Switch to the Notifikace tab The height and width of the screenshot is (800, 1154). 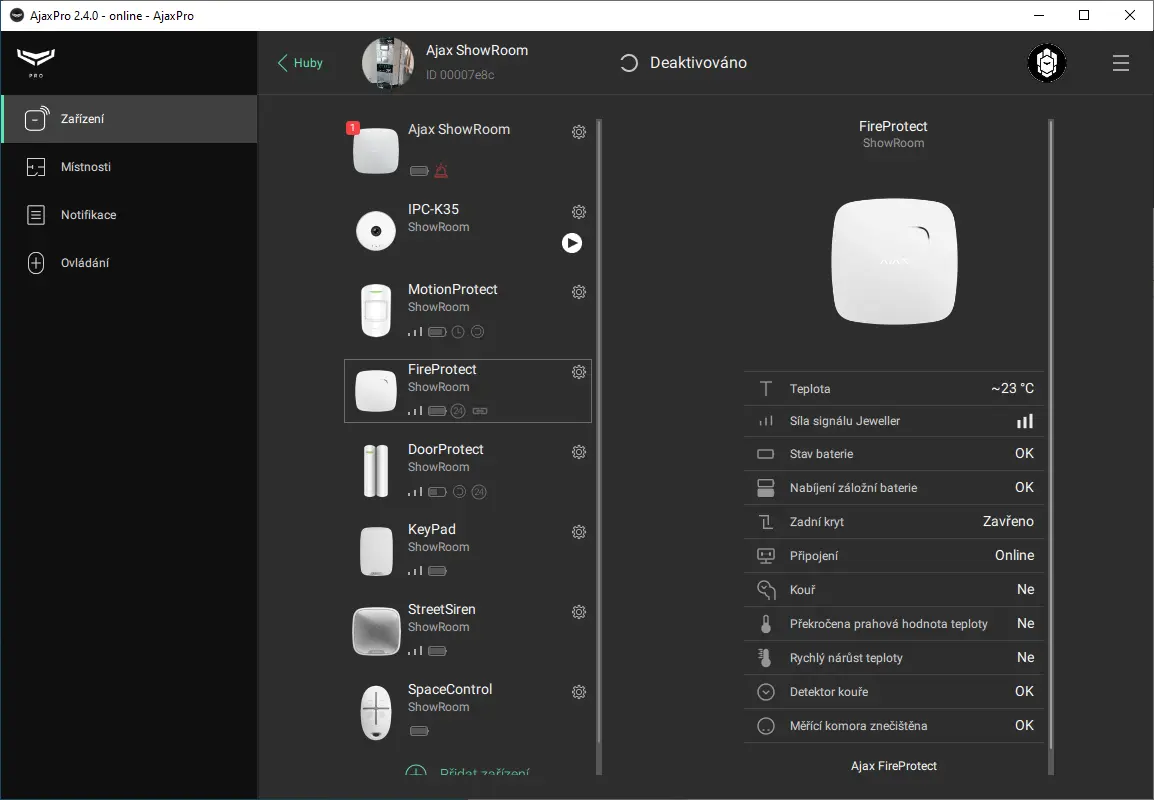point(130,215)
